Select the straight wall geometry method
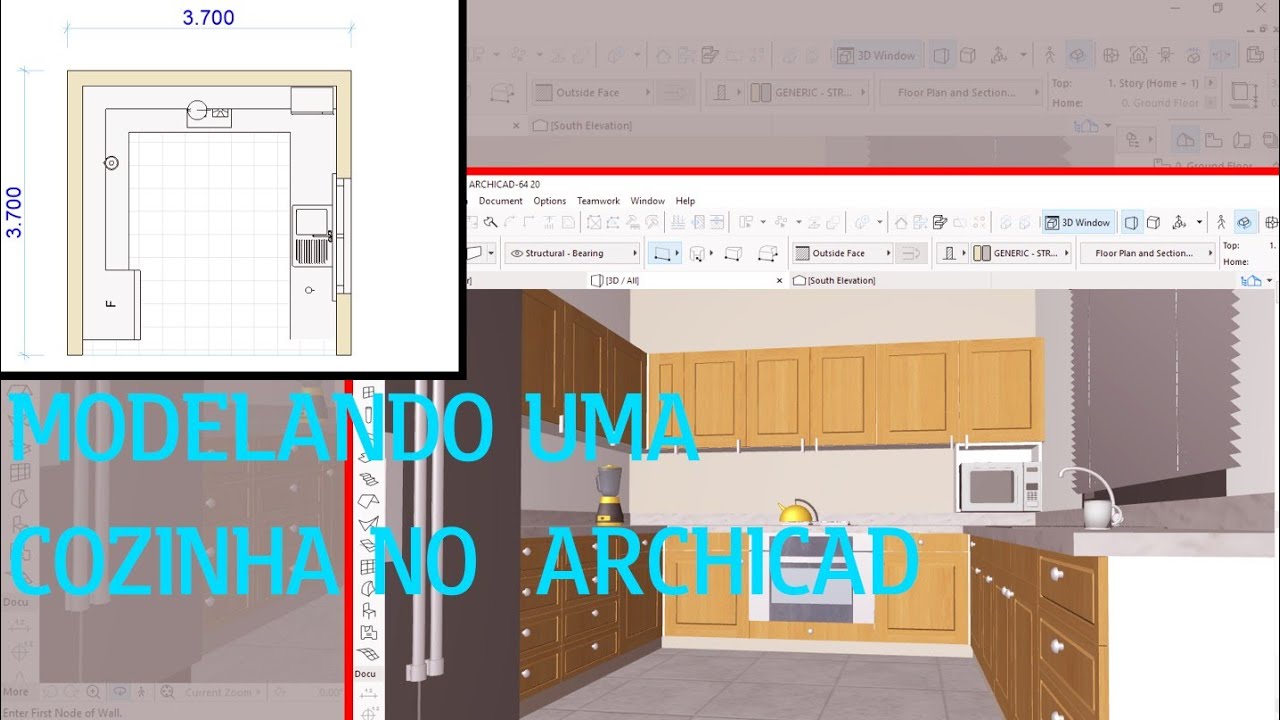Image resolution: width=1280 pixels, height=720 pixels. [662, 254]
